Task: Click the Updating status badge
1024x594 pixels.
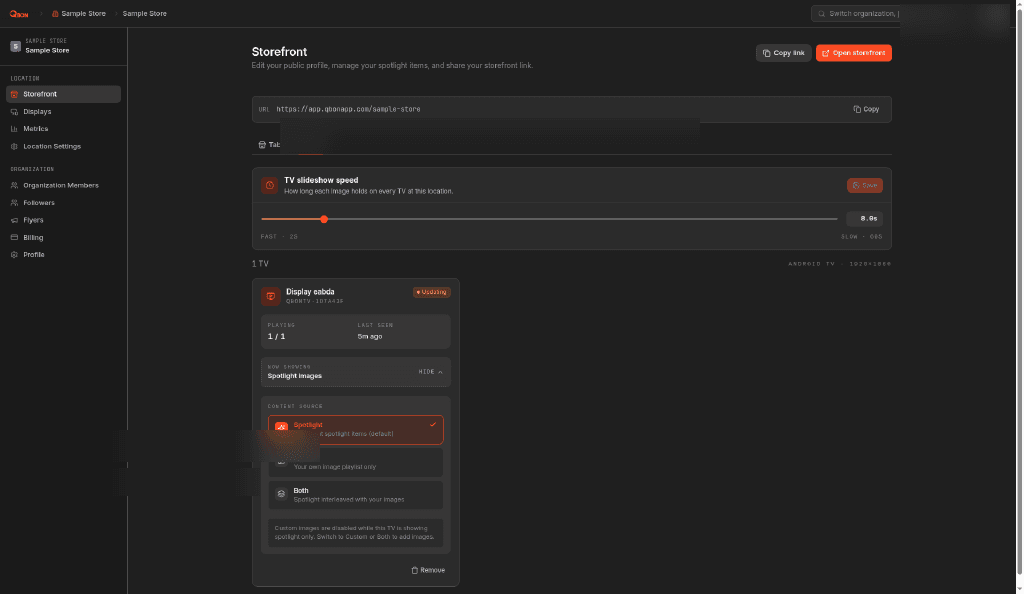Action: pyautogui.click(x=431, y=292)
